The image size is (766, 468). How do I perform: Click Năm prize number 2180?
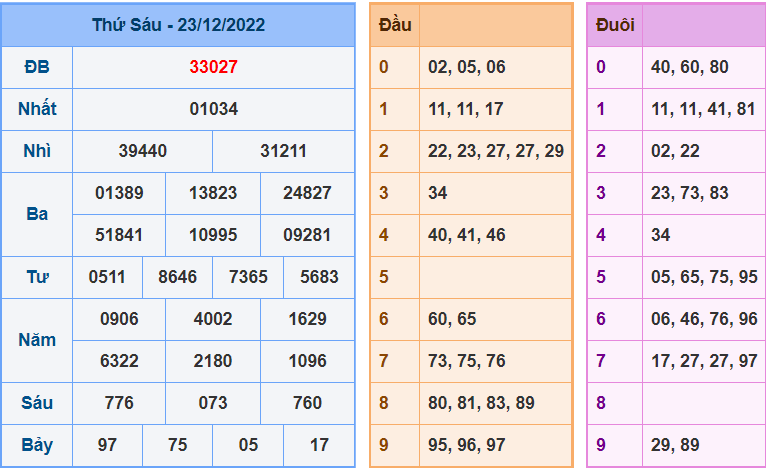click(213, 361)
